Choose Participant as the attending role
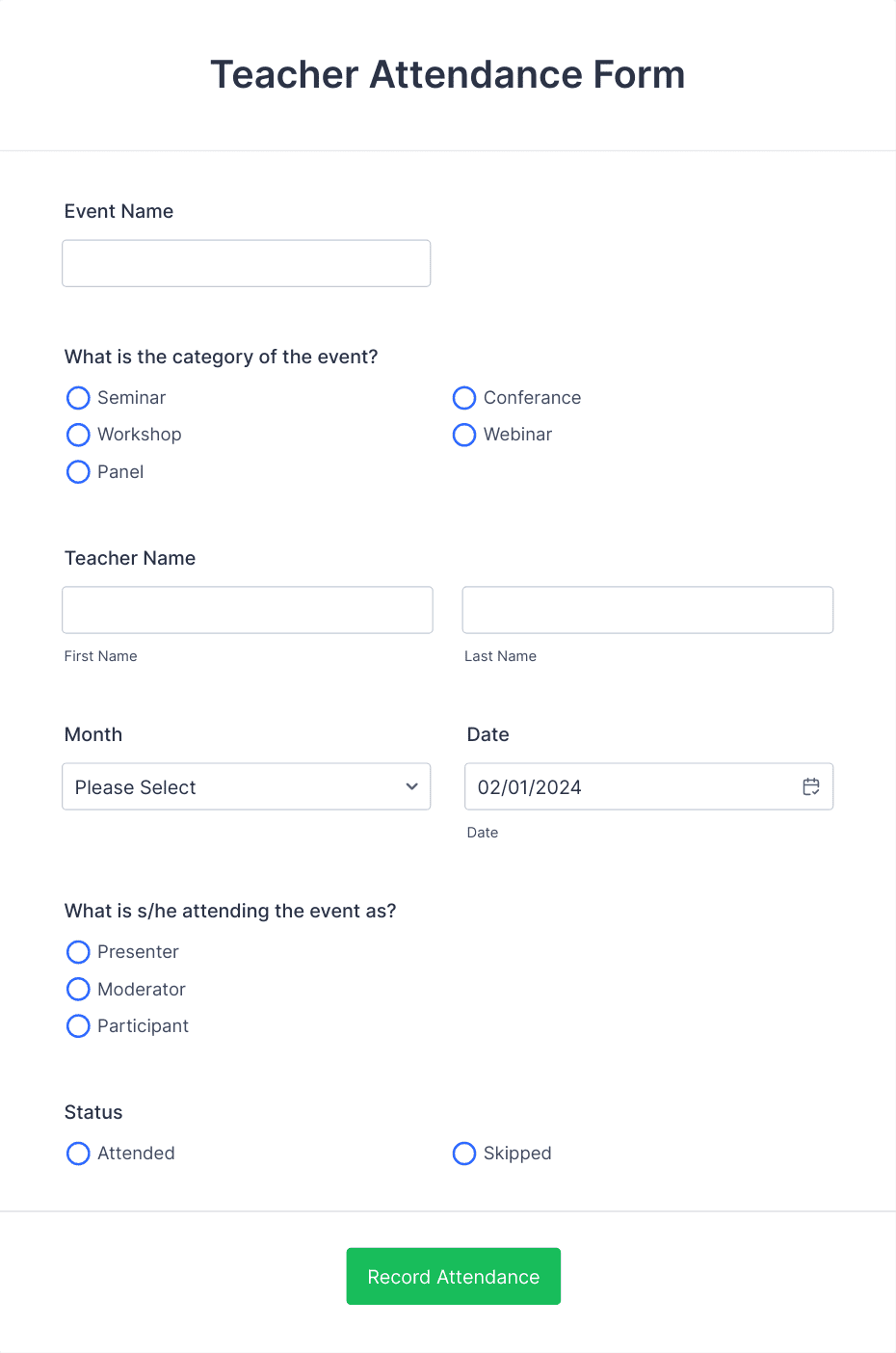The image size is (896, 1353). 78,1025
